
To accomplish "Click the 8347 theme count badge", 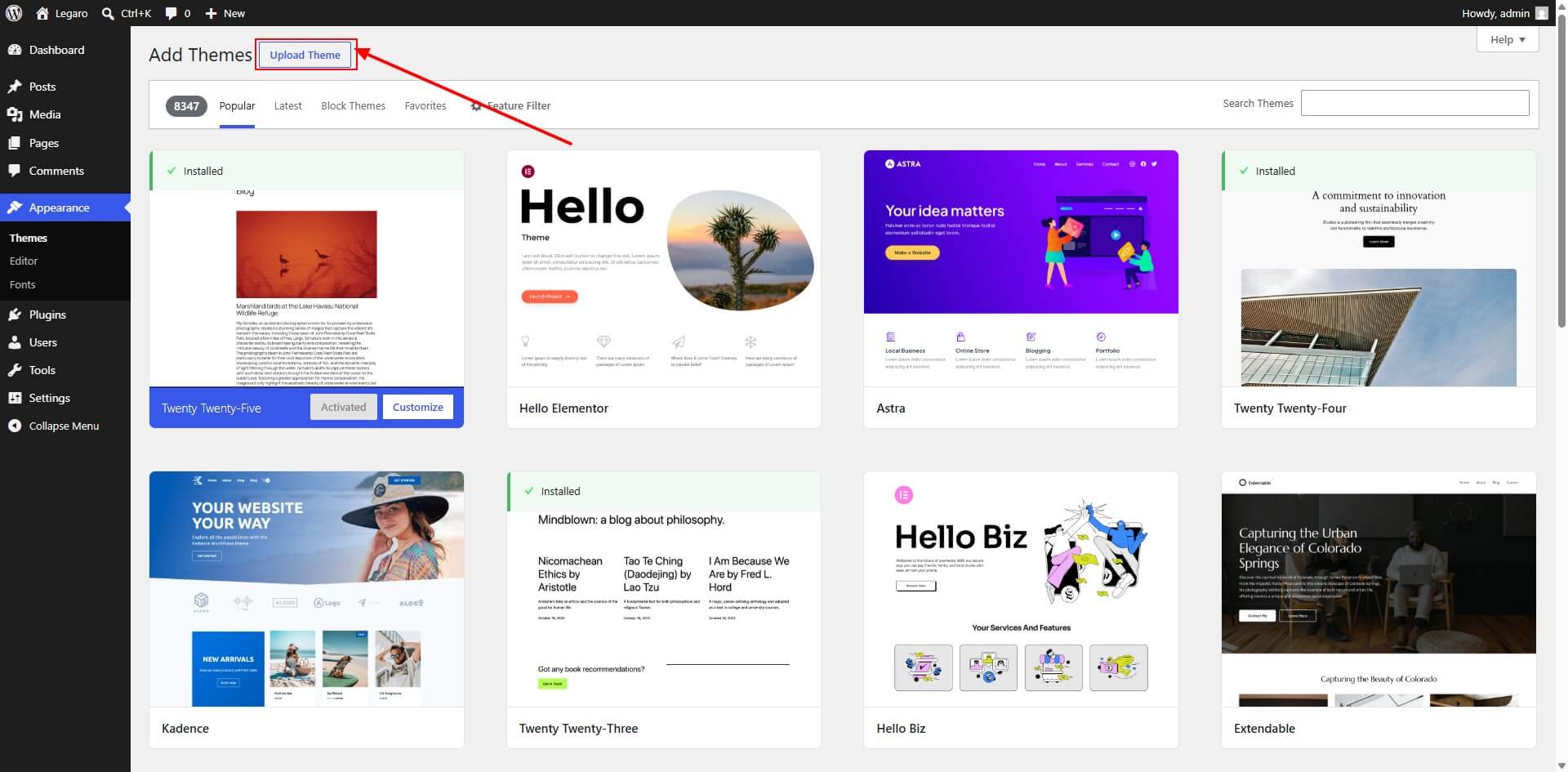I will coord(186,106).
